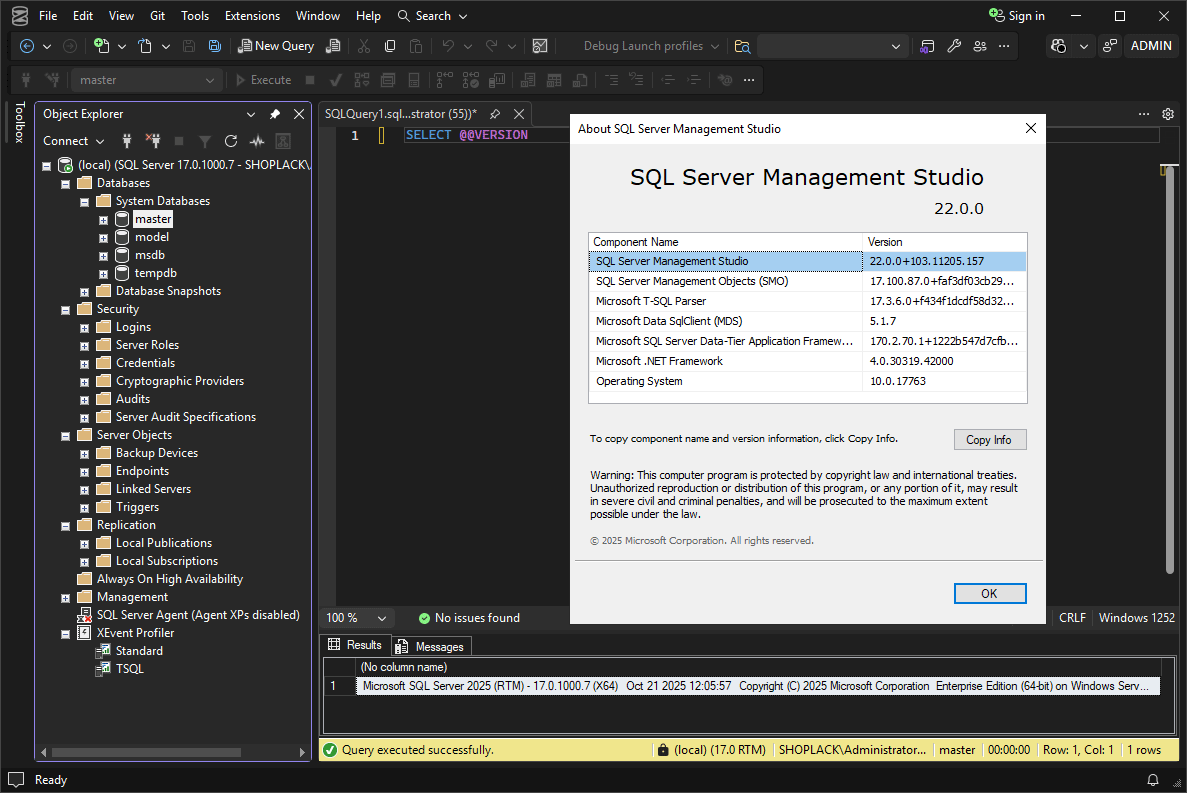Pin the Object Explorer panel
Image resolution: width=1187 pixels, height=793 pixels.
(275, 114)
